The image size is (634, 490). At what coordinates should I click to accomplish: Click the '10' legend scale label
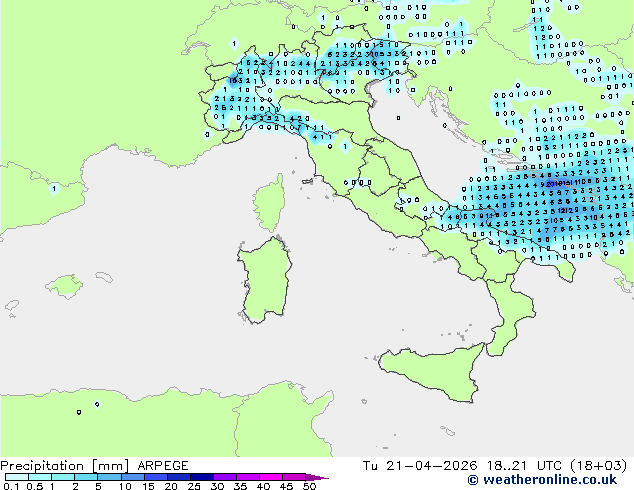(x=125, y=486)
